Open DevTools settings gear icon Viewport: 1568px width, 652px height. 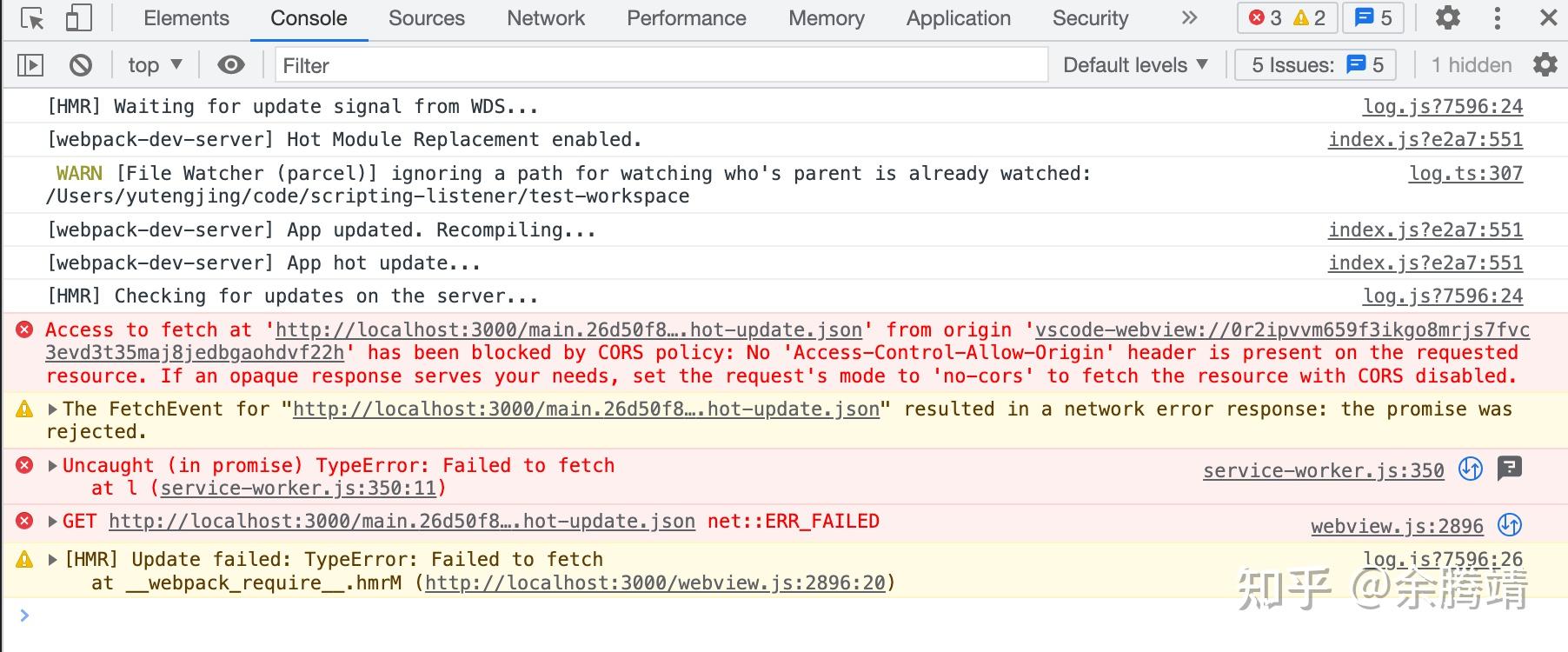tap(1447, 18)
